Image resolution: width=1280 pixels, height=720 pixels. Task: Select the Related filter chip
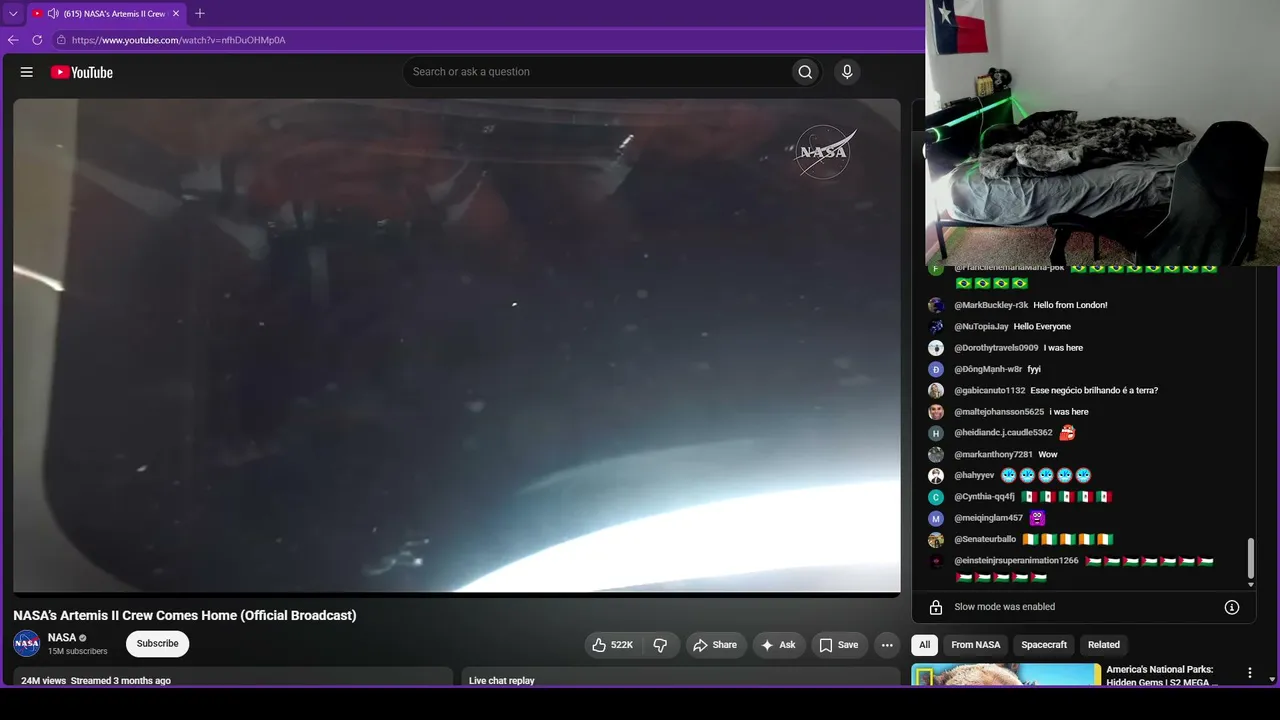point(1104,645)
